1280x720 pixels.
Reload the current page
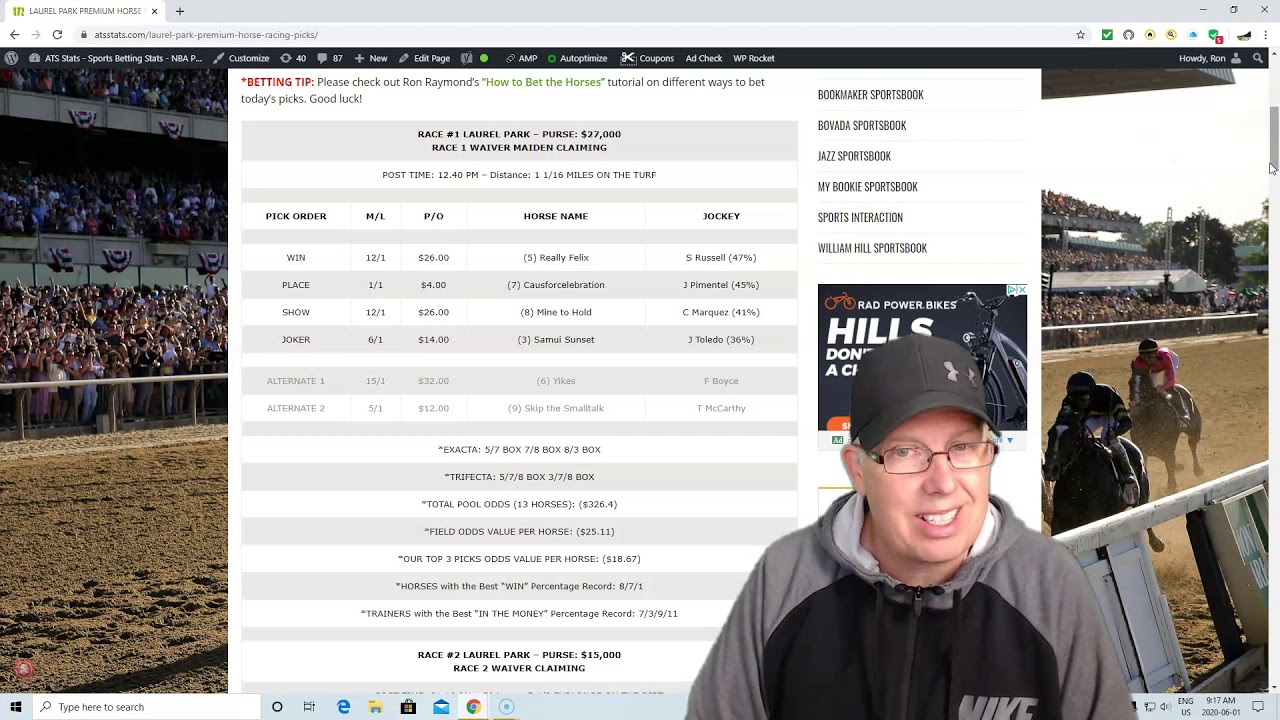tap(57, 35)
